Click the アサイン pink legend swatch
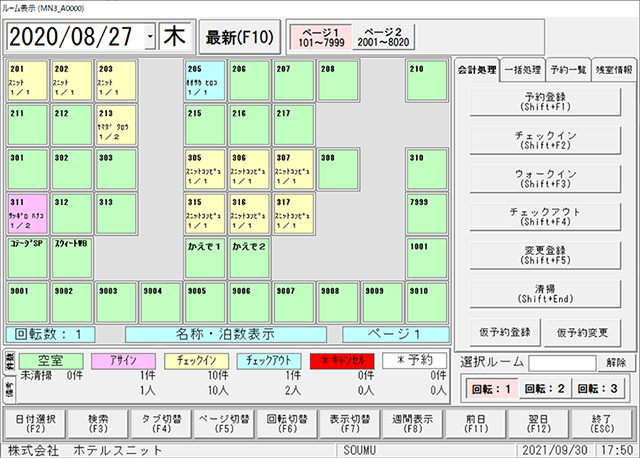Viewport: 640px width, 458px height. click(123, 361)
